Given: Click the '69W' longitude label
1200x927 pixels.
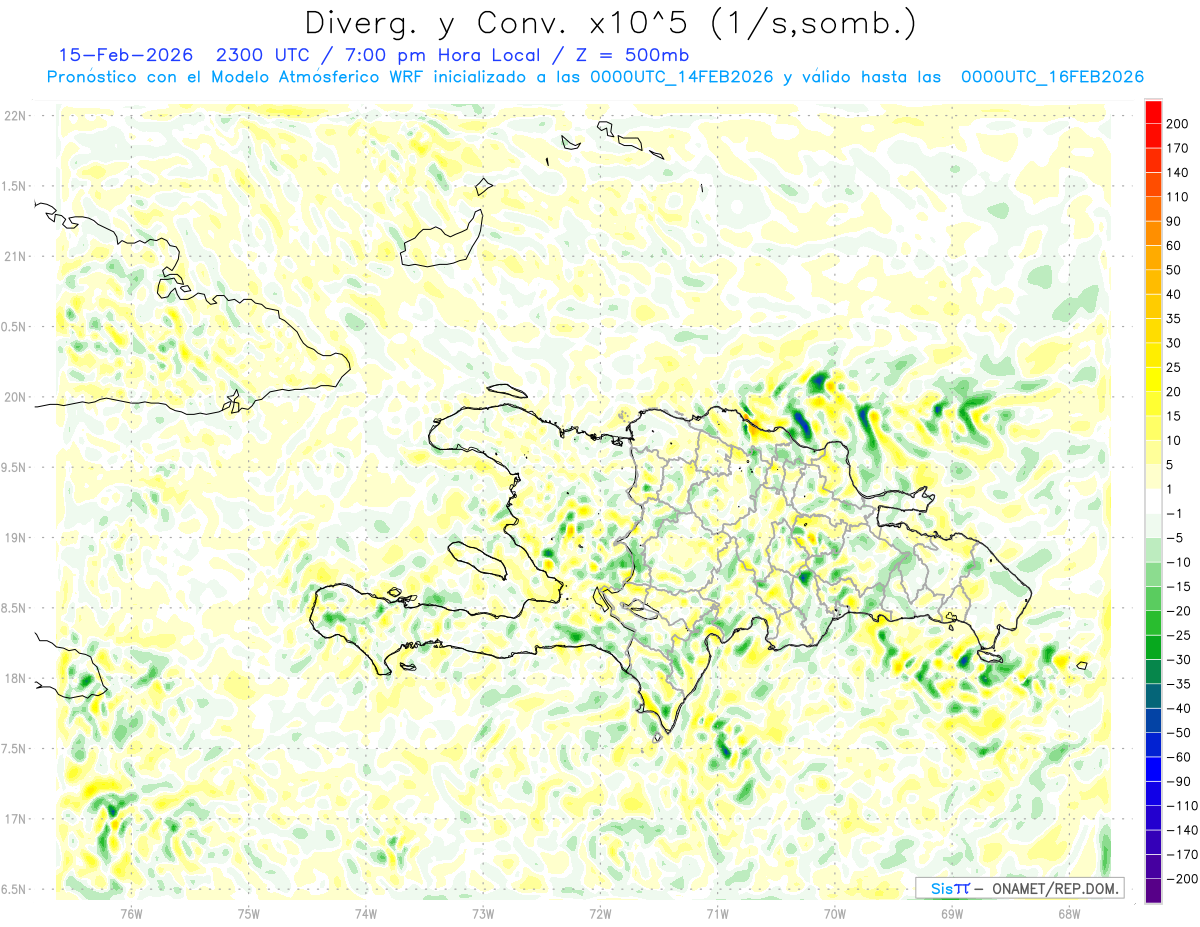Looking at the screenshot, I should click(952, 913).
